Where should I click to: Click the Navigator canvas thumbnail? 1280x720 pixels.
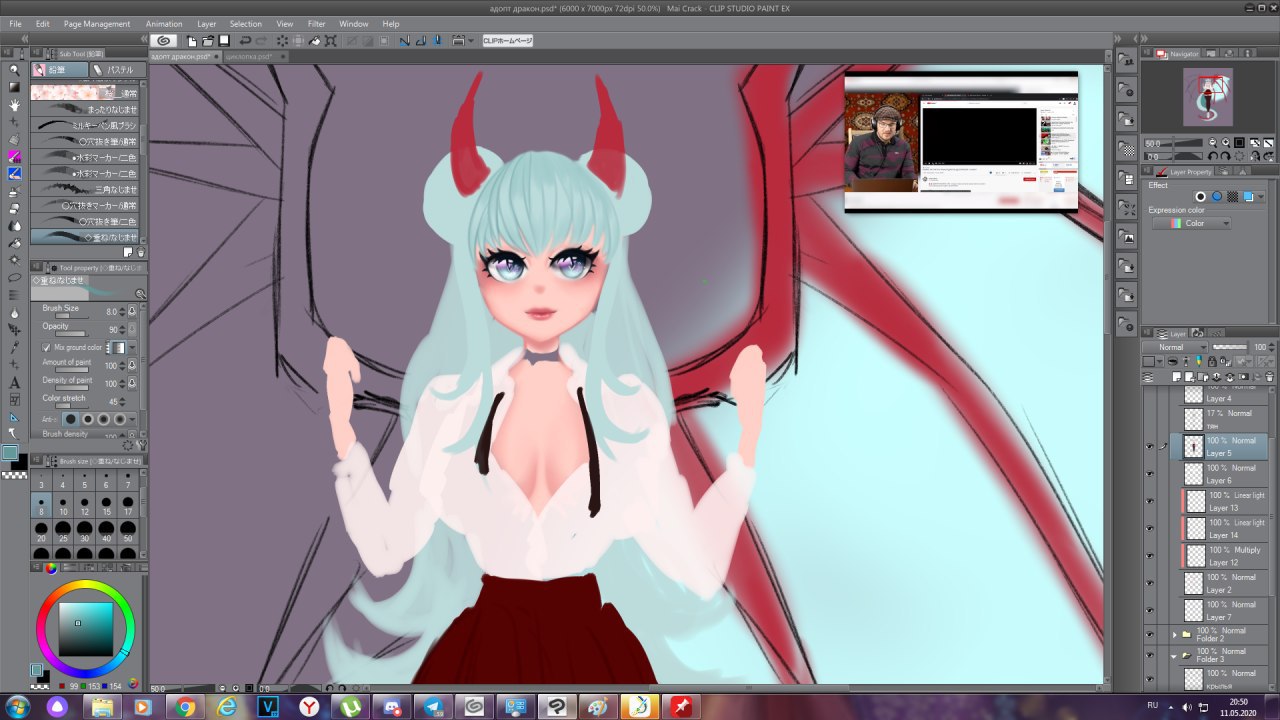pos(1207,96)
